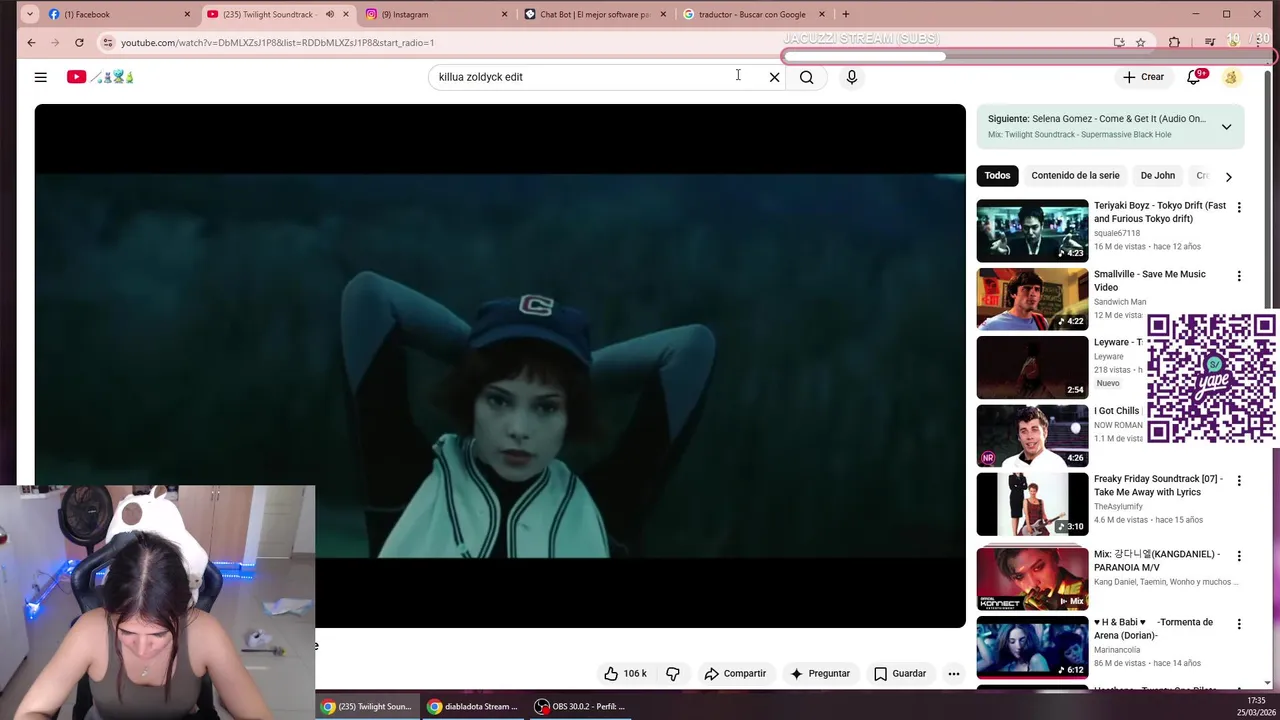Open a new browser tab
Viewport: 1280px width, 720px height.
(x=845, y=14)
